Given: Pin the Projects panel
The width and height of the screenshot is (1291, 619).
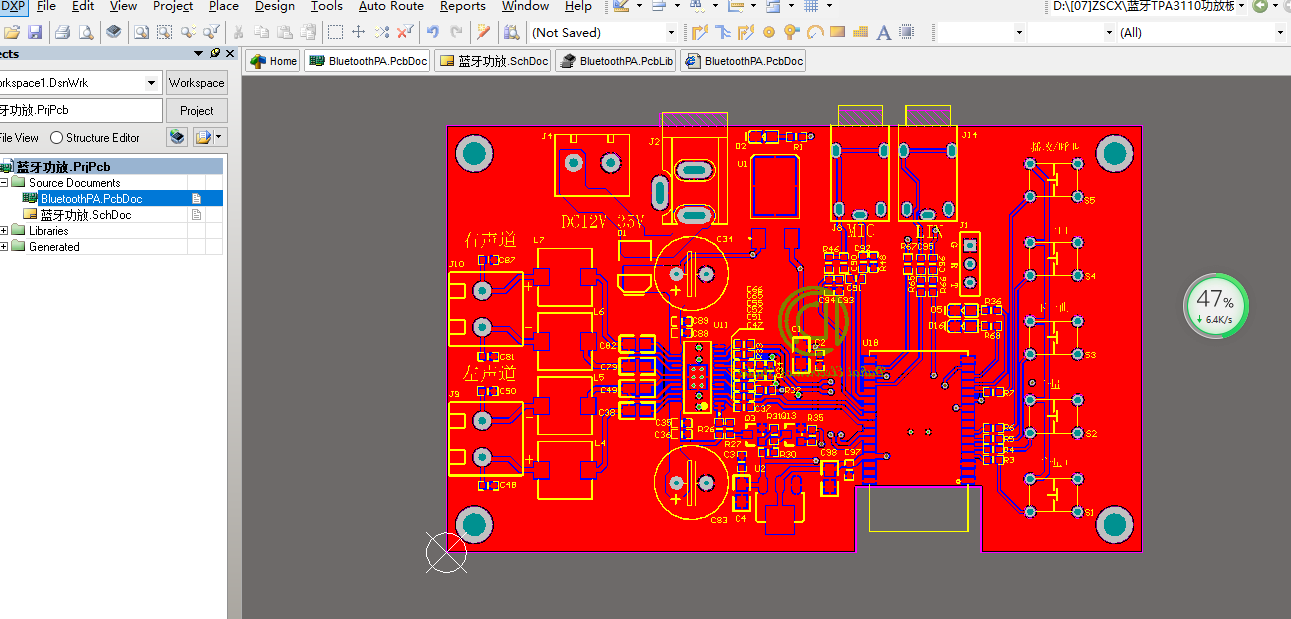Looking at the screenshot, I should click(x=215, y=54).
